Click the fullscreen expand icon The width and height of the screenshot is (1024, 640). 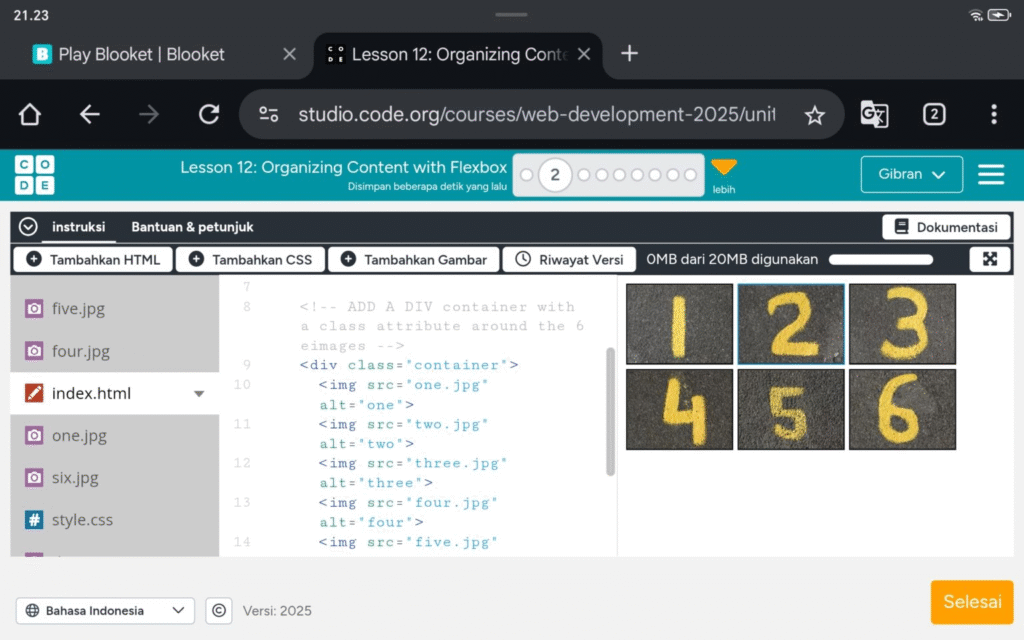coord(989,259)
